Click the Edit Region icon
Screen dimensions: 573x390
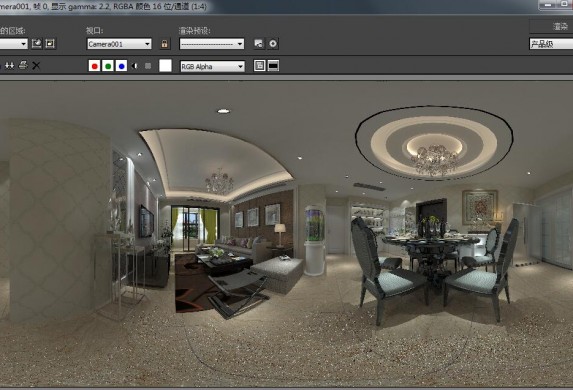point(37,44)
